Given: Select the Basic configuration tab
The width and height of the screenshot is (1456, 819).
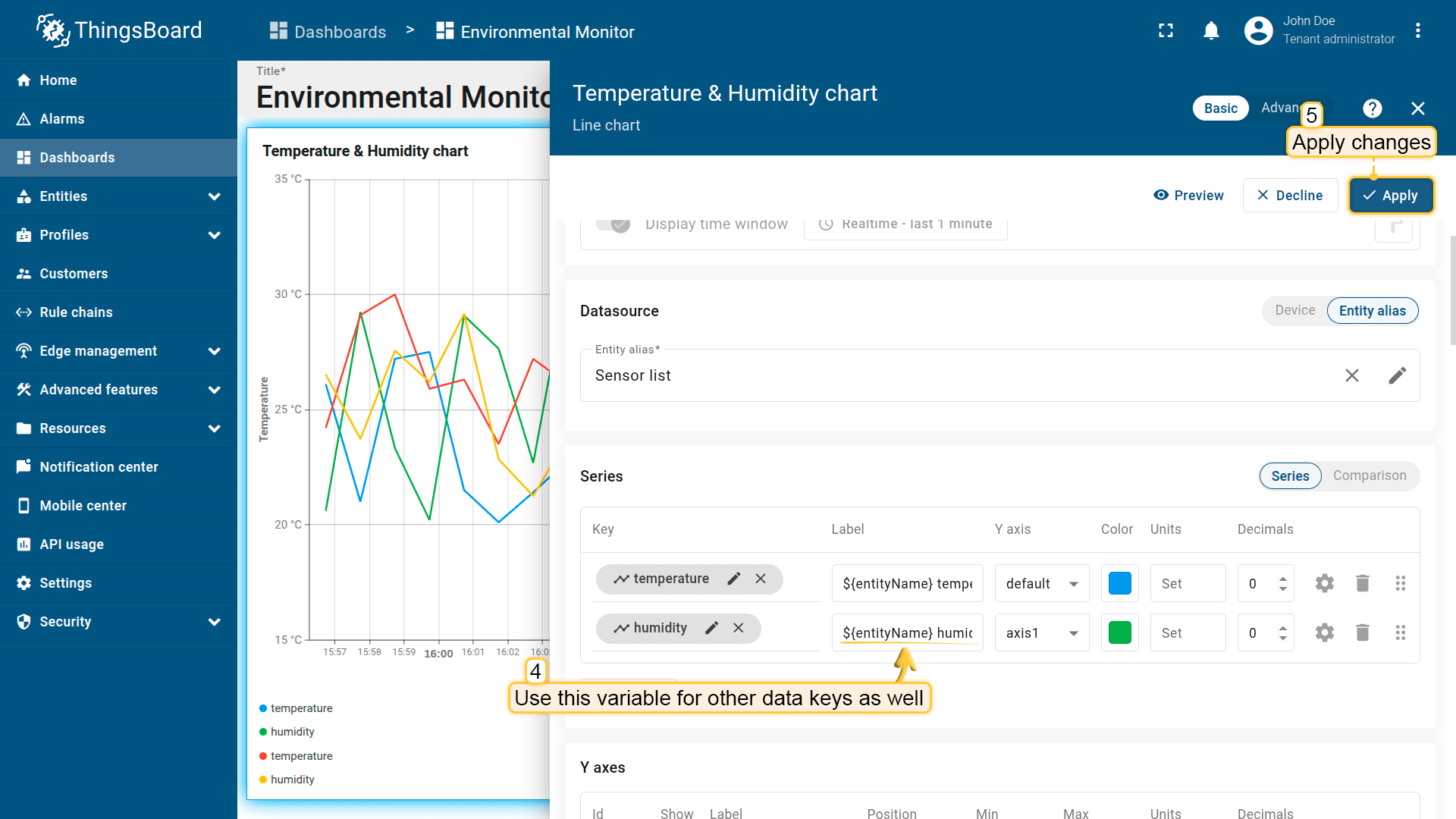Looking at the screenshot, I should (x=1220, y=108).
